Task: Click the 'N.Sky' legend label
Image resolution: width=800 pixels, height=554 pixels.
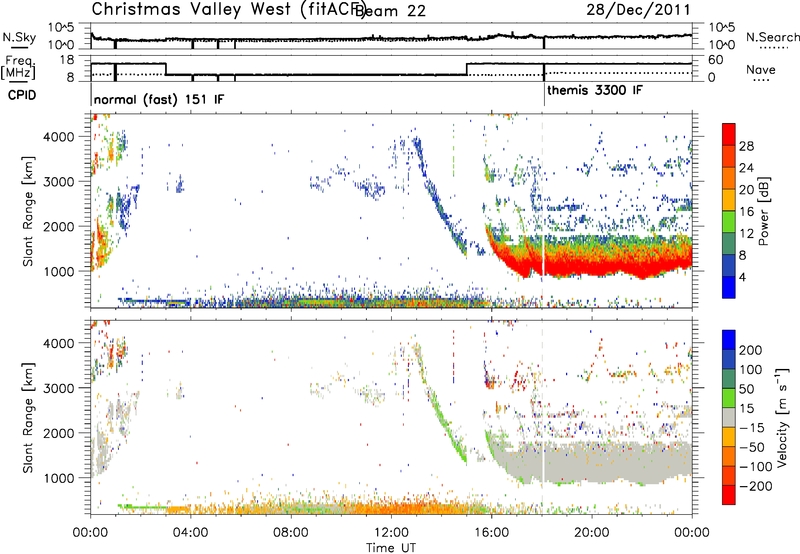Action: (19, 37)
